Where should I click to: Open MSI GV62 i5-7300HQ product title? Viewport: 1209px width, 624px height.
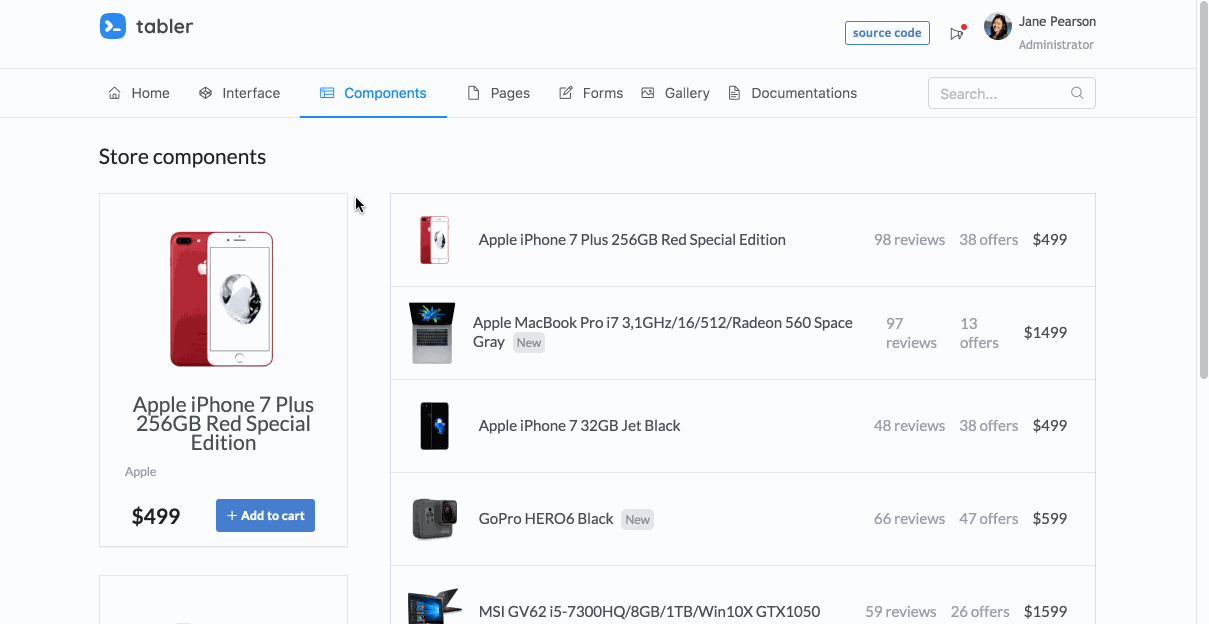tap(649, 612)
